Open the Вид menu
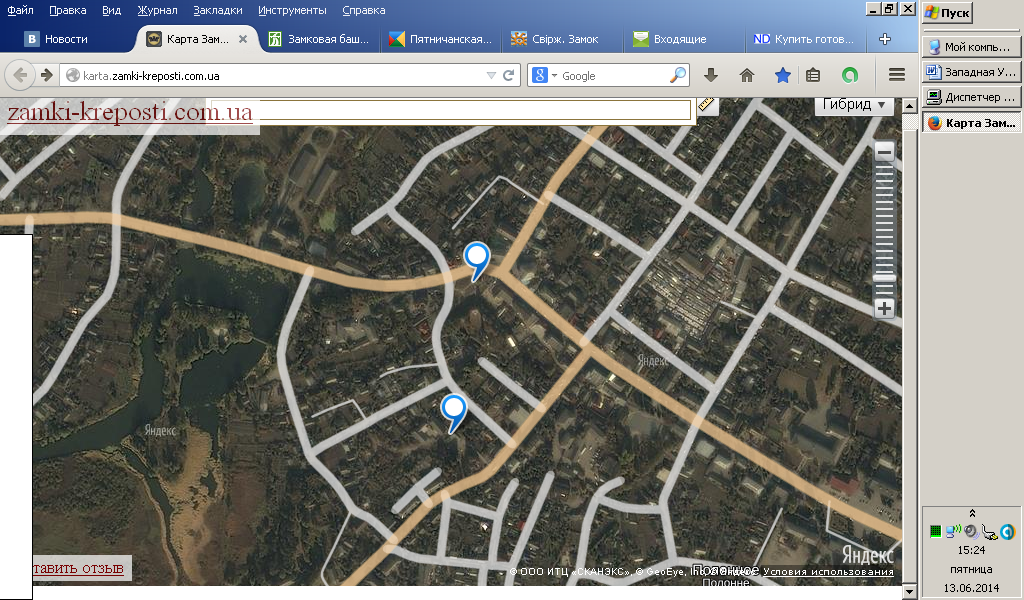This screenshot has width=1024, height=600. click(112, 10)
